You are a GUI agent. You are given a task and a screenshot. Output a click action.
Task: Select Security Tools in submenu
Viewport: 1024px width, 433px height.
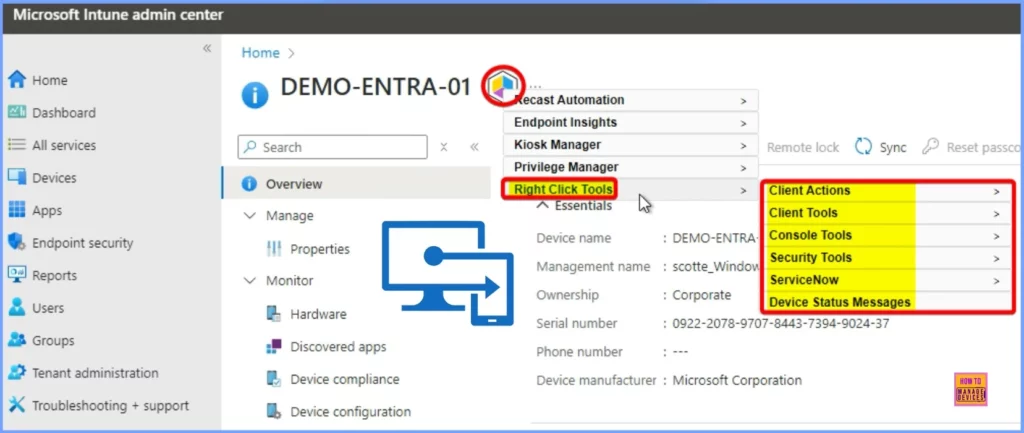click(885, 257)
